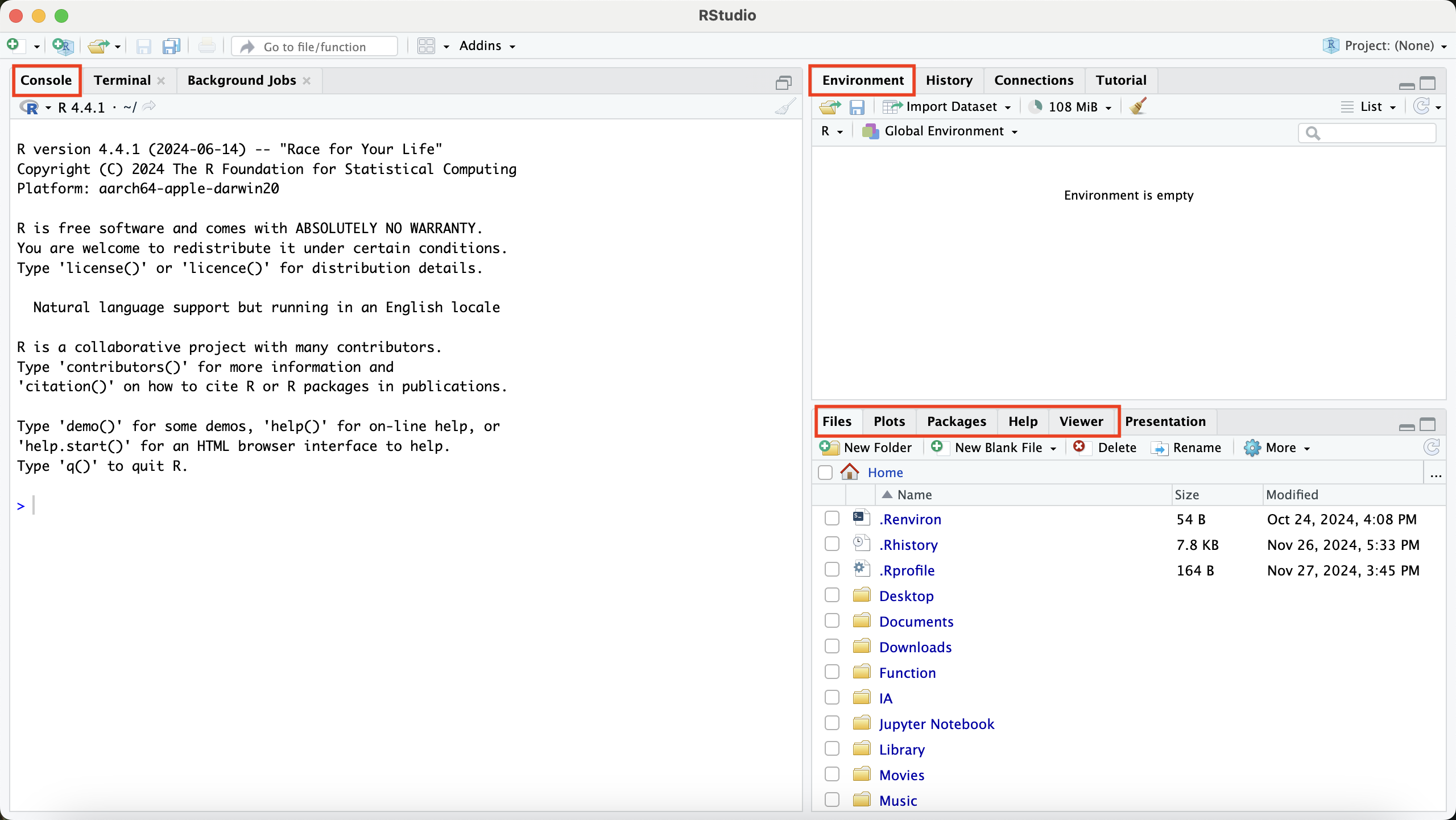Viewport: 1456px width, 820px height.
Task: Clear environment objects with broom icon
Action: 1138,106
